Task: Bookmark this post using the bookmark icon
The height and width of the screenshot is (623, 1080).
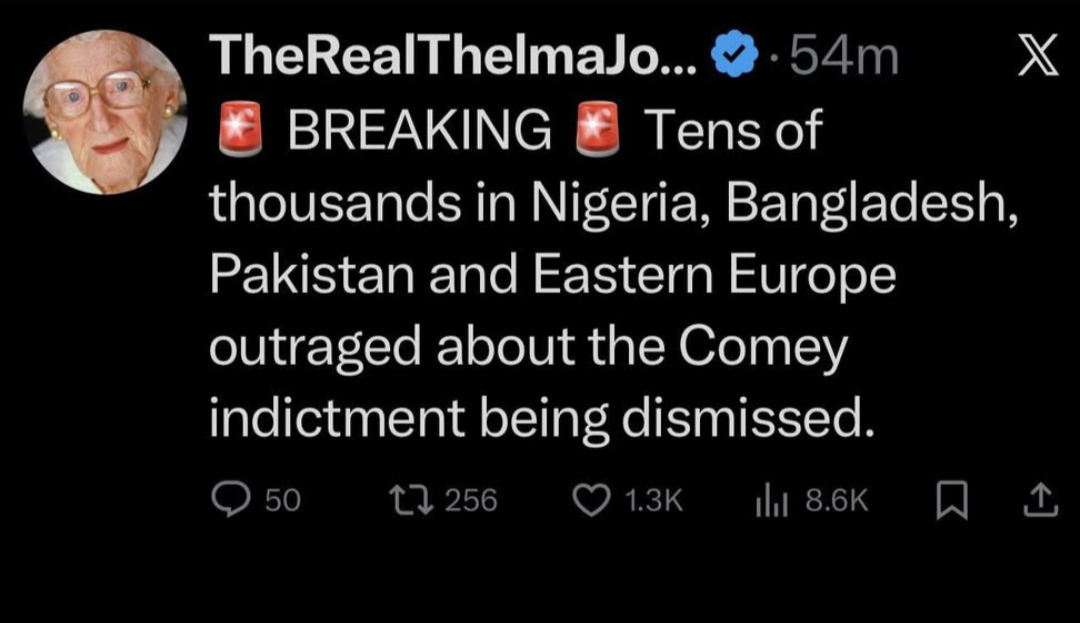Action: point(952,500)
